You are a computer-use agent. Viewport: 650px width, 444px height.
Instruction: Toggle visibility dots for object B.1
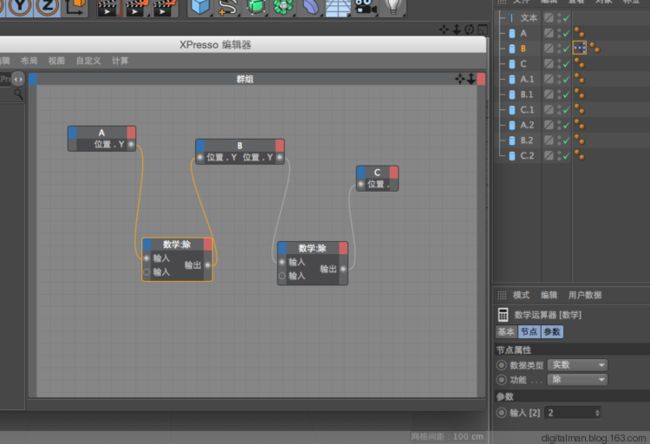[559, 95]
